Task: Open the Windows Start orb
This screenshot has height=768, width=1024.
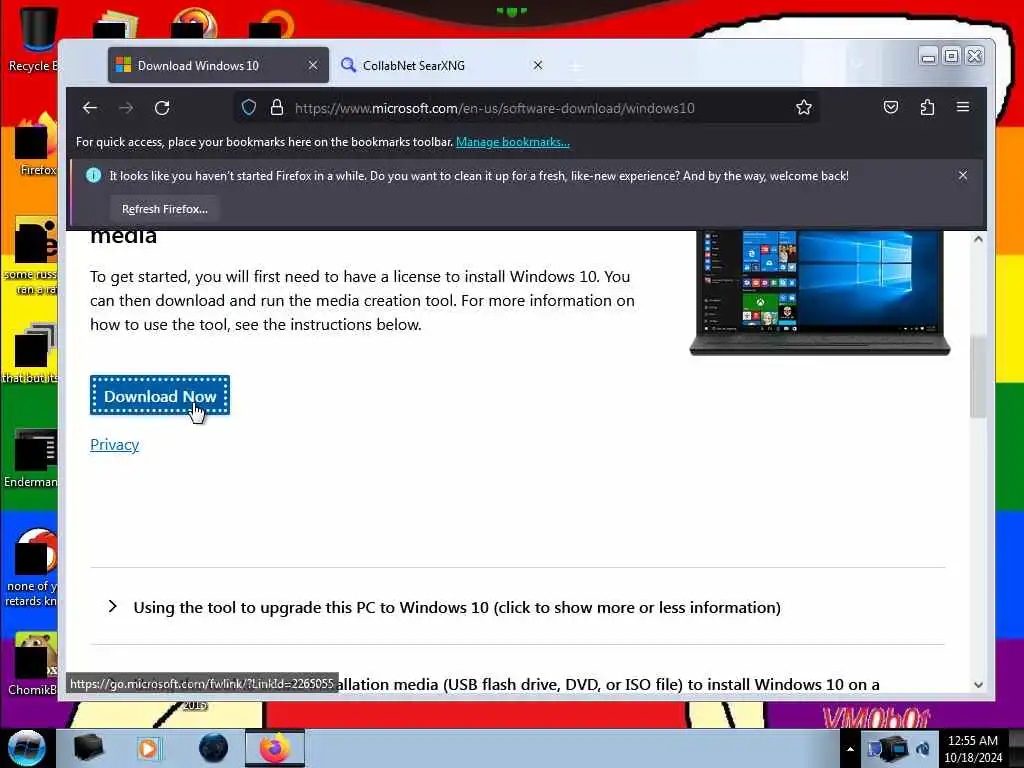Action: [27, 748]
